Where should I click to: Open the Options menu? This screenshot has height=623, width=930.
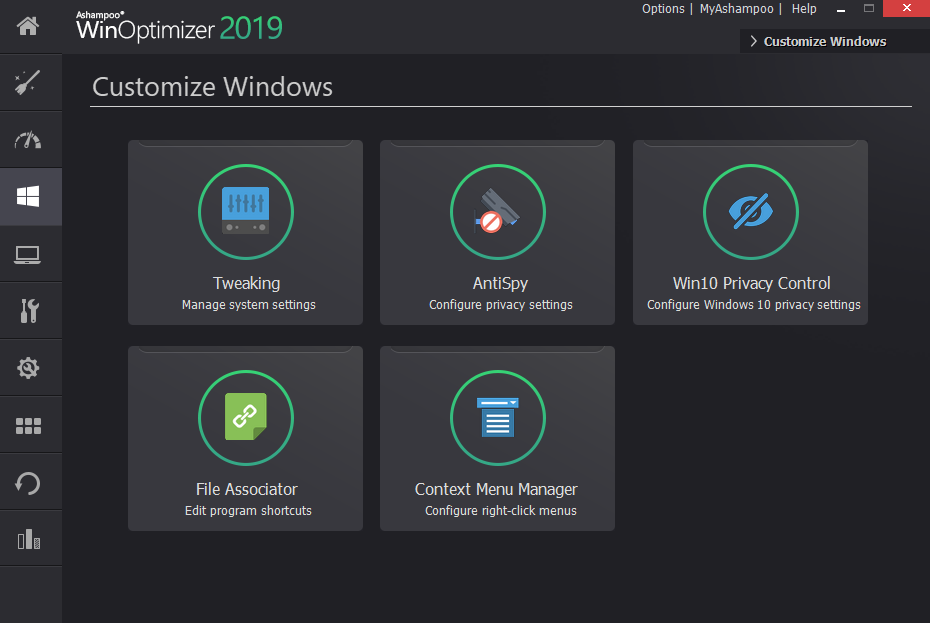coord(663,9)
